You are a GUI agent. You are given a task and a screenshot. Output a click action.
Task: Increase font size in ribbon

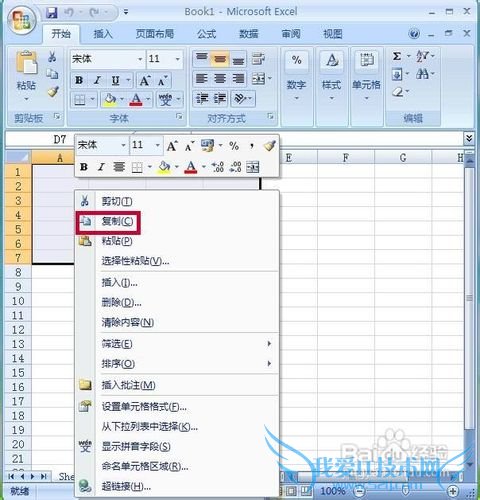[x=144, y=80]
